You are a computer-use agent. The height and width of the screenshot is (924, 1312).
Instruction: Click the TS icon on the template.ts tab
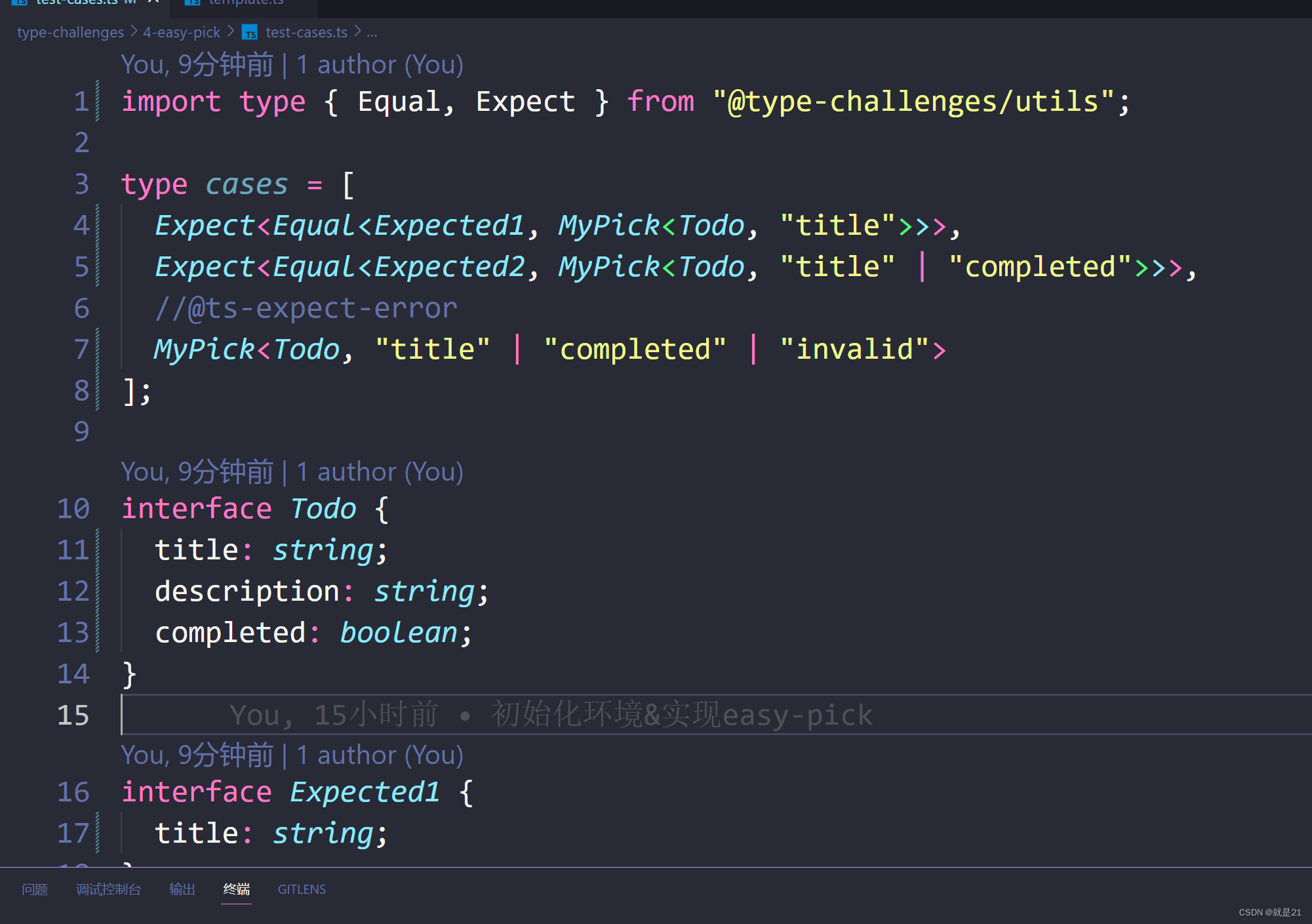pyautogui.click(x=193, y=3)
